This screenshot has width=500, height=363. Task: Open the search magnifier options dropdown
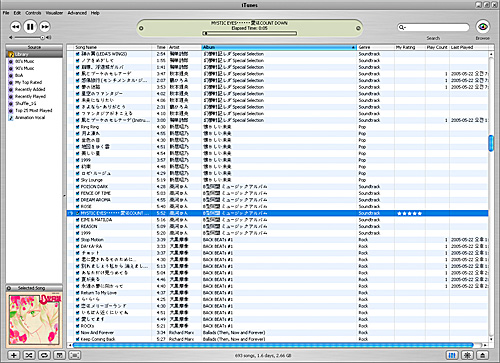coord(403,27)
